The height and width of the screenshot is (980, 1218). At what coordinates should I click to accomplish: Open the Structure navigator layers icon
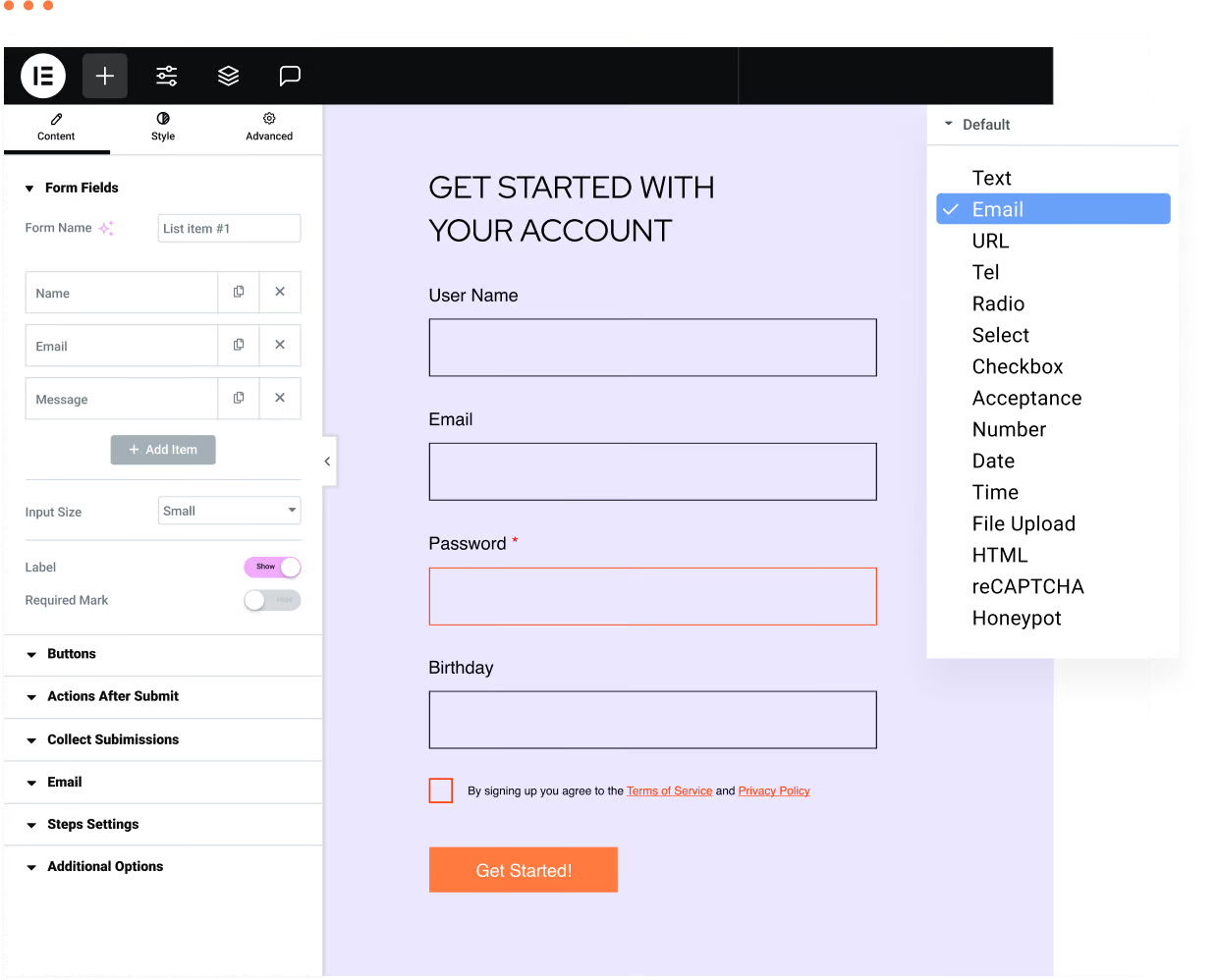point(228,76)
